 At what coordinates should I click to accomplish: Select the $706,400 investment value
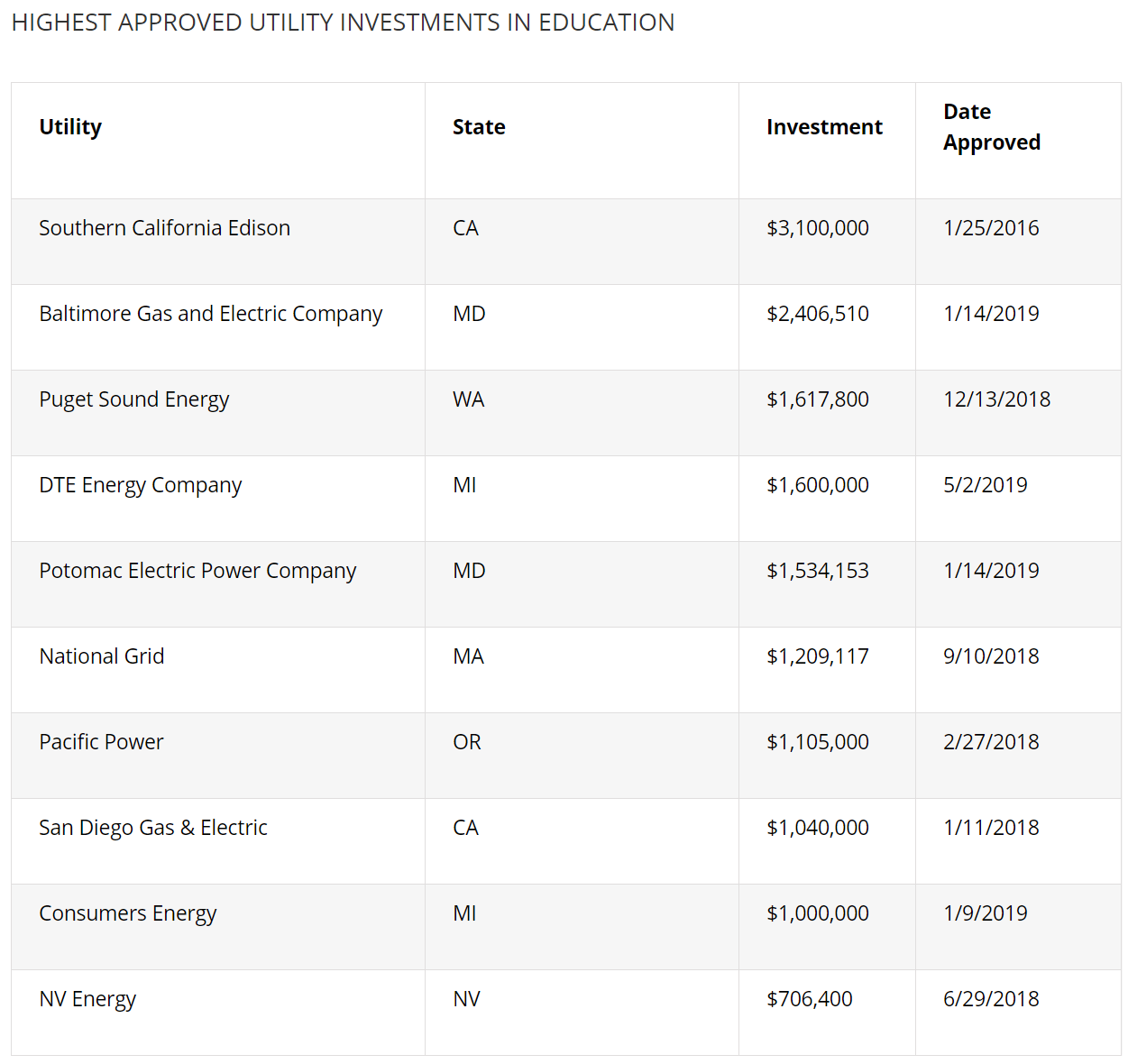(809, 999)
